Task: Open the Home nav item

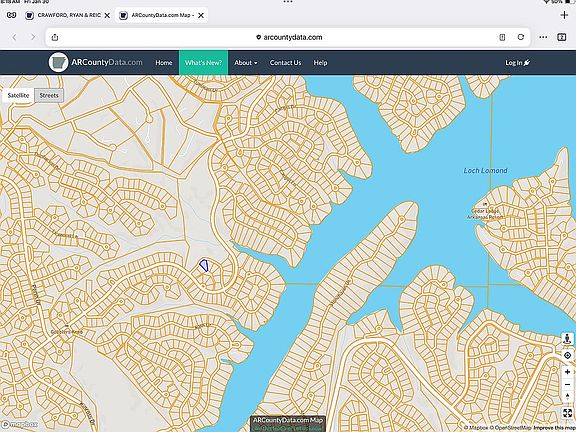Action: [x=163, y=63]
